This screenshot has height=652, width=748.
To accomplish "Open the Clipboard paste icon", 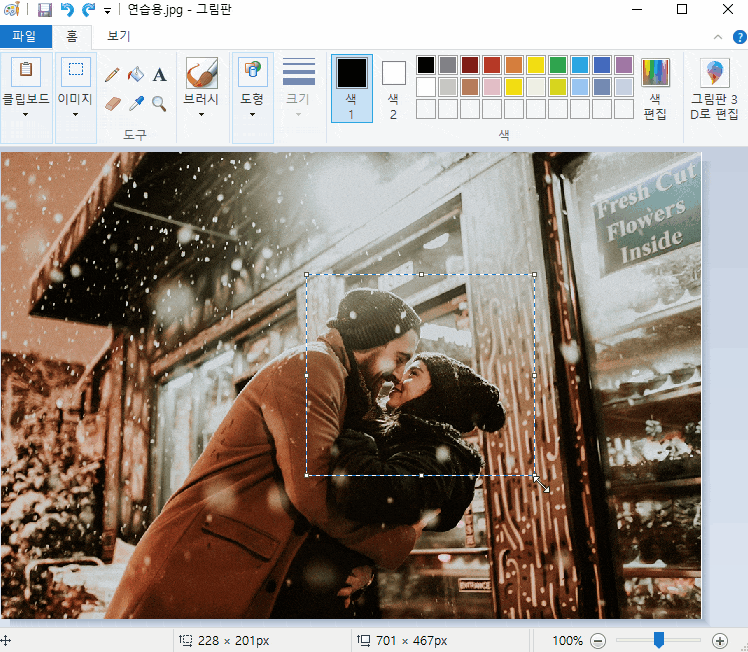I will (x=26, y=71).
